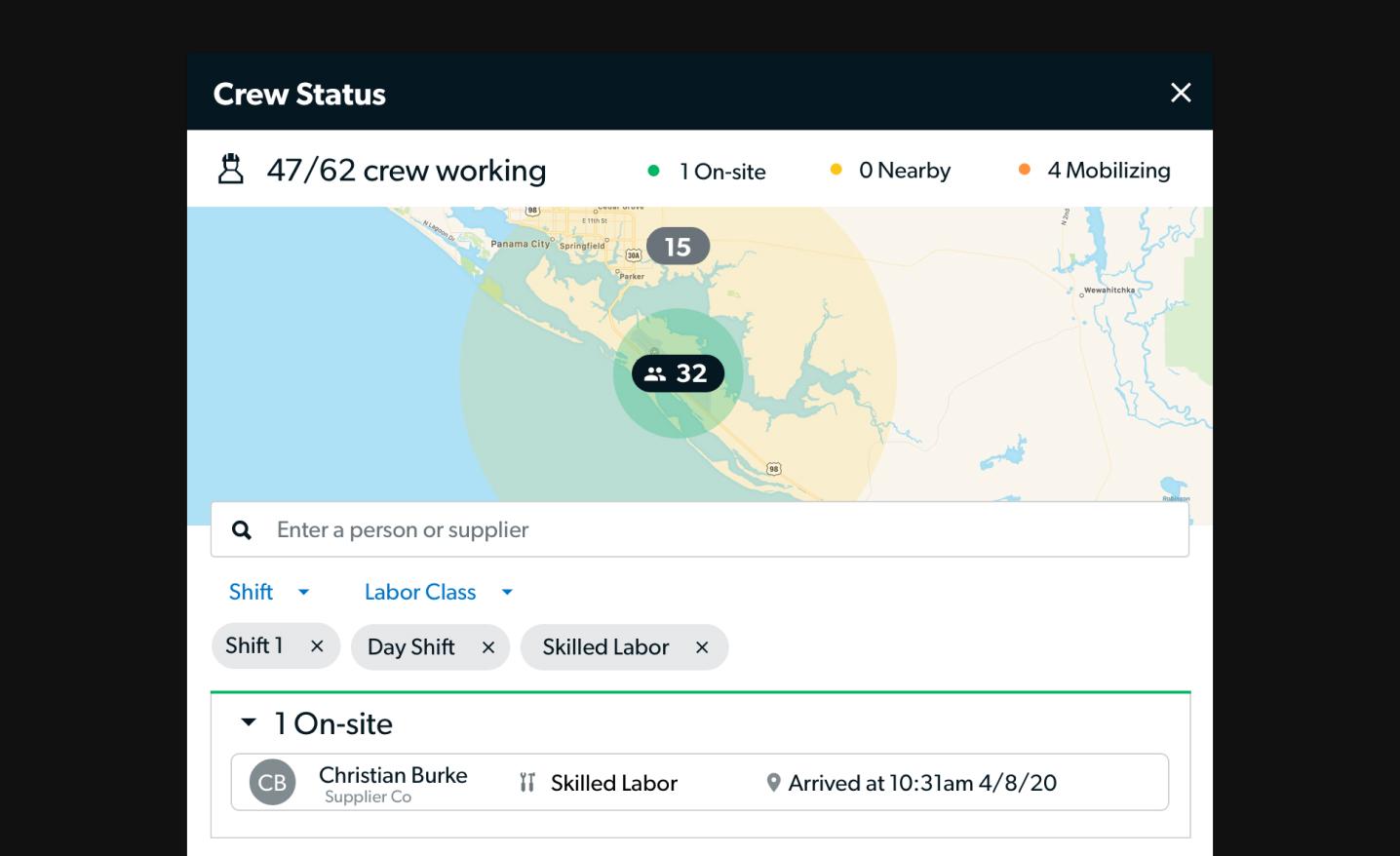The image size is (1400, 856).
Task: Close the Crew Status dialog
Action: [1181, 93]
